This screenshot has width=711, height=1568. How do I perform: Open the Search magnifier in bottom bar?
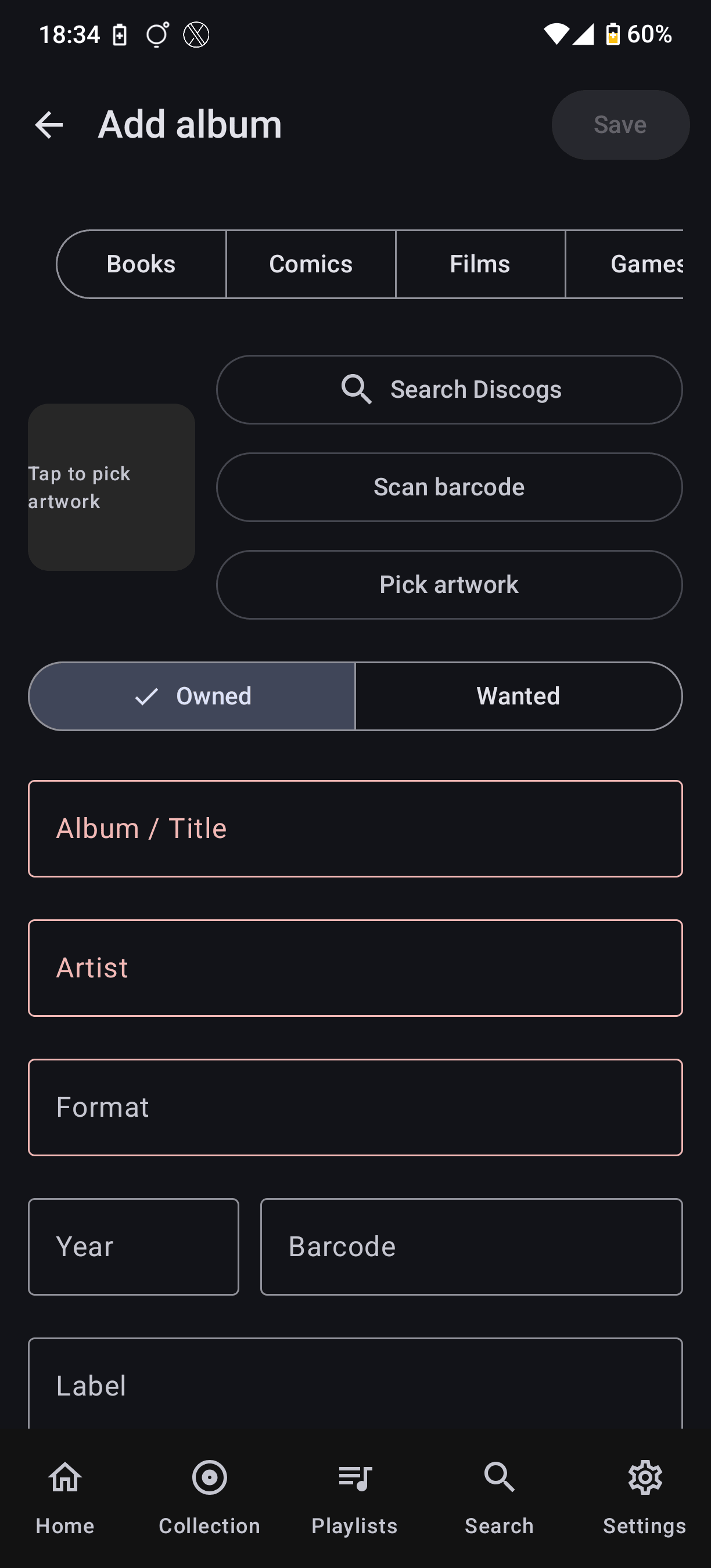[x=499, y=1477]
